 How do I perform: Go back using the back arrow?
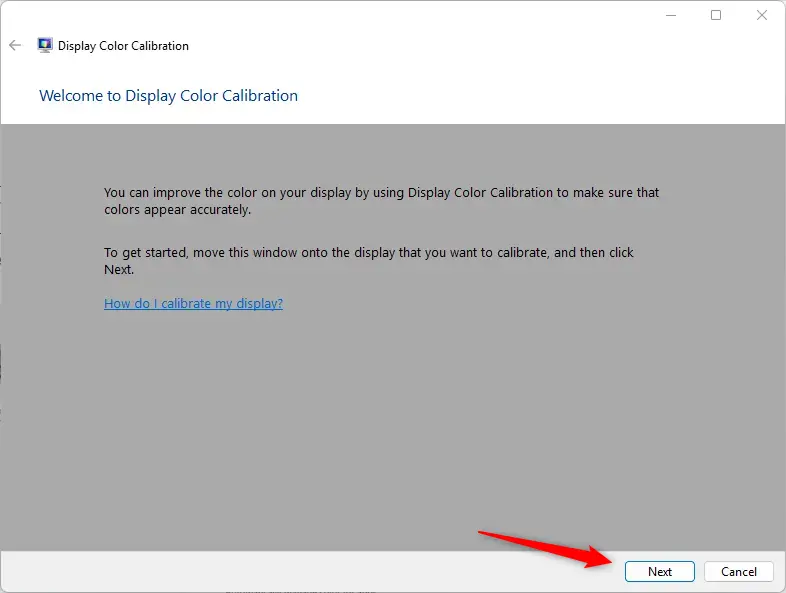coord(15,46)
